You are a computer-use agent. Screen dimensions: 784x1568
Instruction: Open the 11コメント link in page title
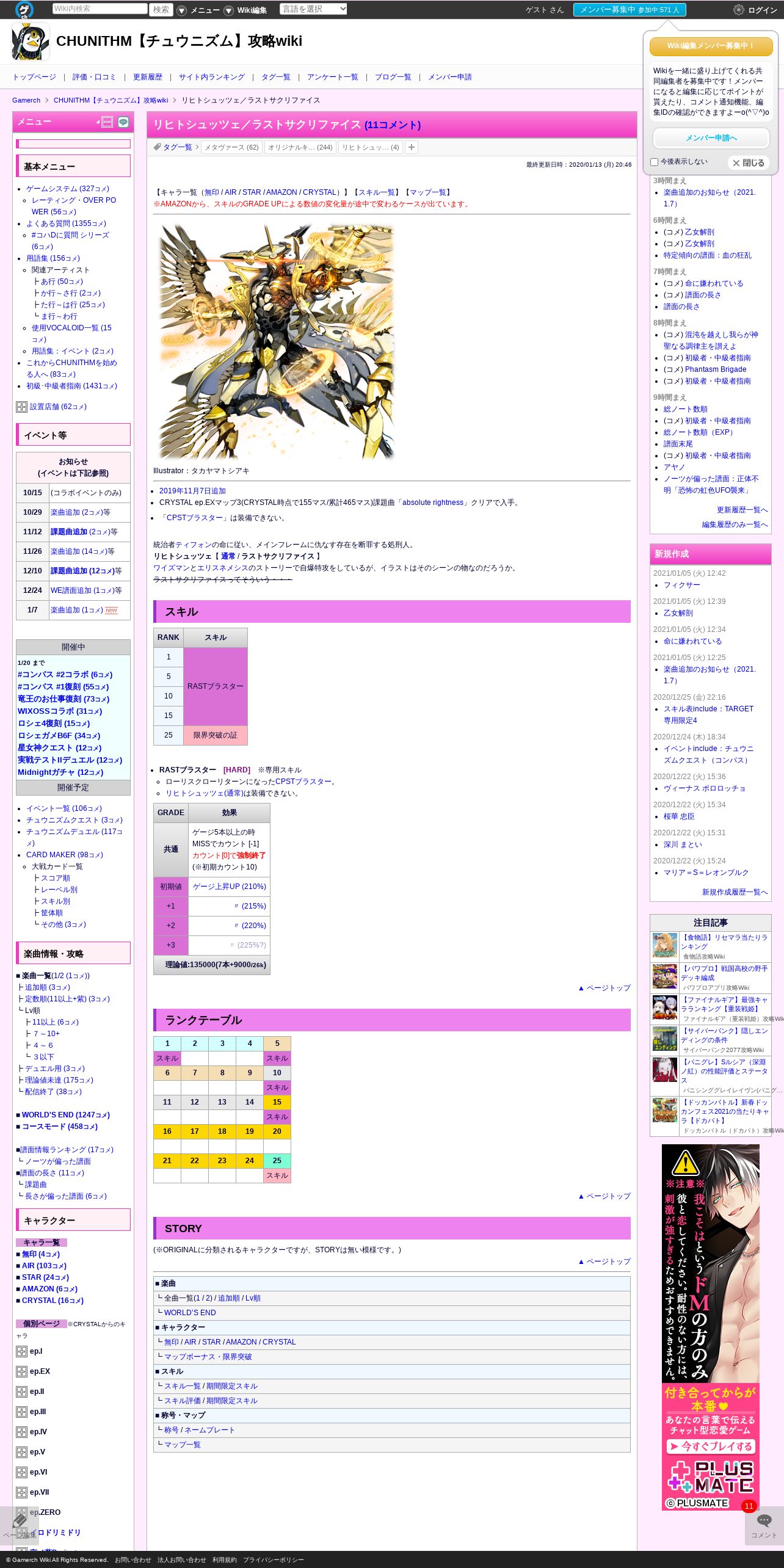tap(393, 125)
